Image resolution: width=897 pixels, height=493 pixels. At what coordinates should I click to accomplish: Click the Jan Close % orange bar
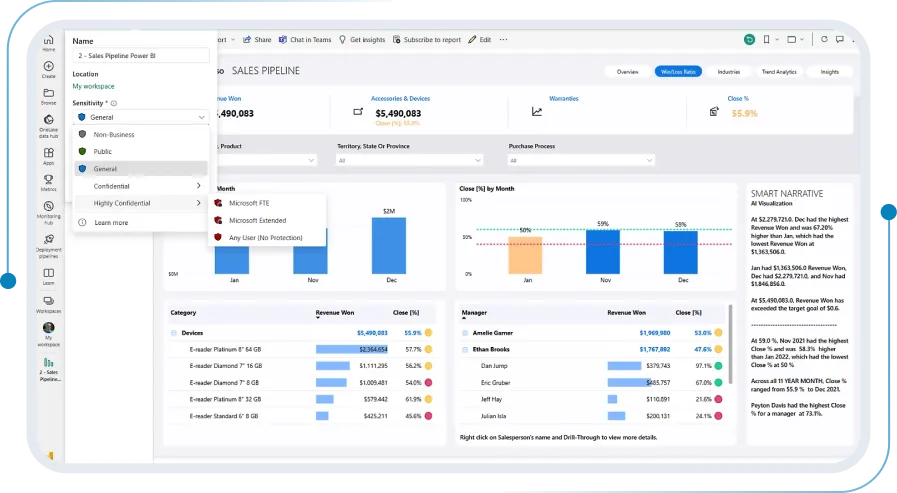[x=525, y=255]
